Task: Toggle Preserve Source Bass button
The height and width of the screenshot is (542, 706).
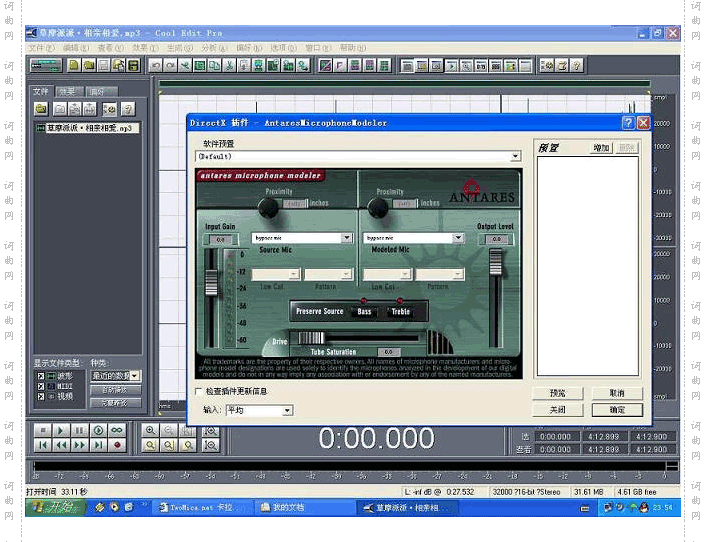Action: [x=364, y=312]
